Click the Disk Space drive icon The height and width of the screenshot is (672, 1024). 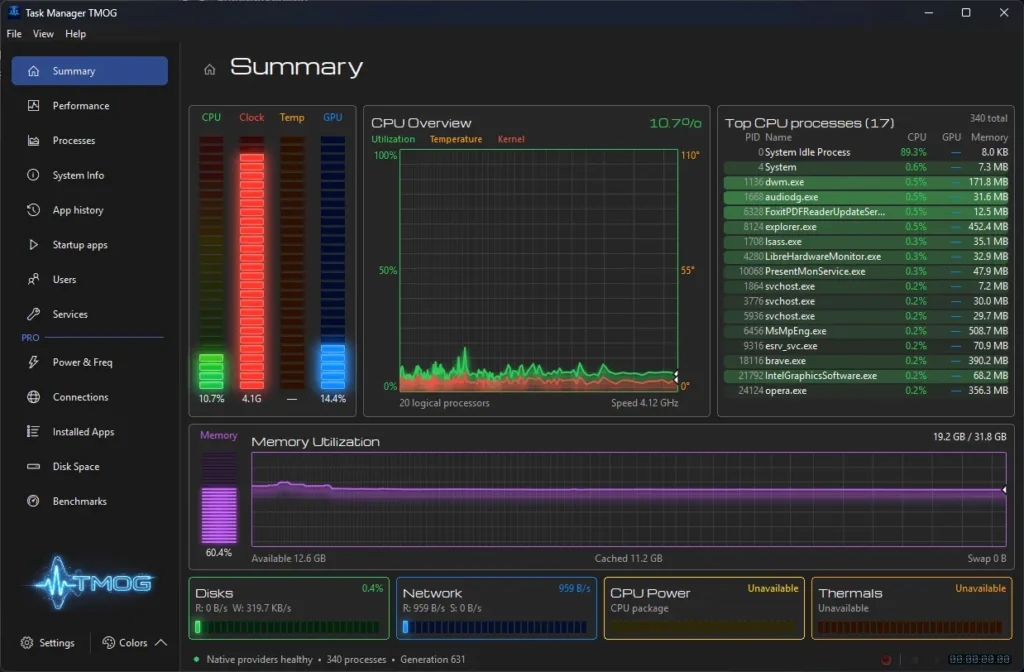pos(33,466)
